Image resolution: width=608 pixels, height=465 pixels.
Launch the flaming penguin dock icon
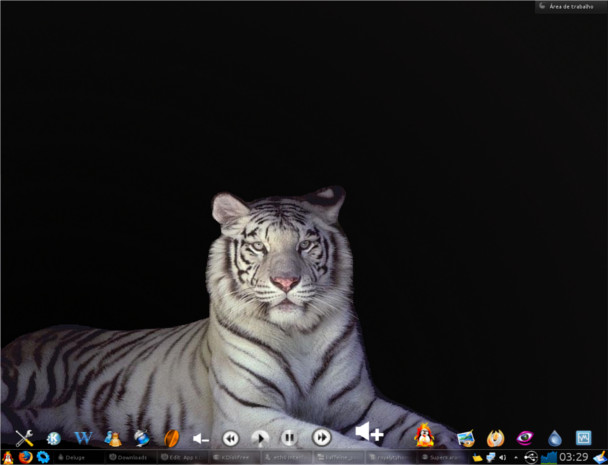(x=424, y=436)
